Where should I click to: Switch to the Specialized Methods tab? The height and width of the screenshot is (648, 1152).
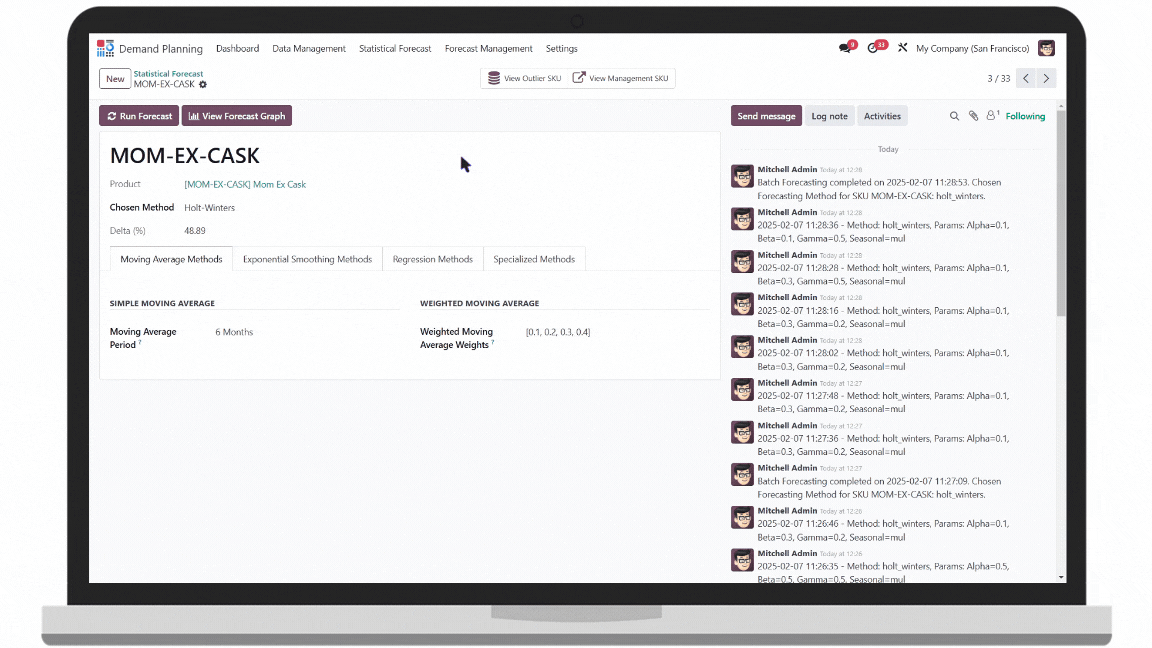click(534, 259)
